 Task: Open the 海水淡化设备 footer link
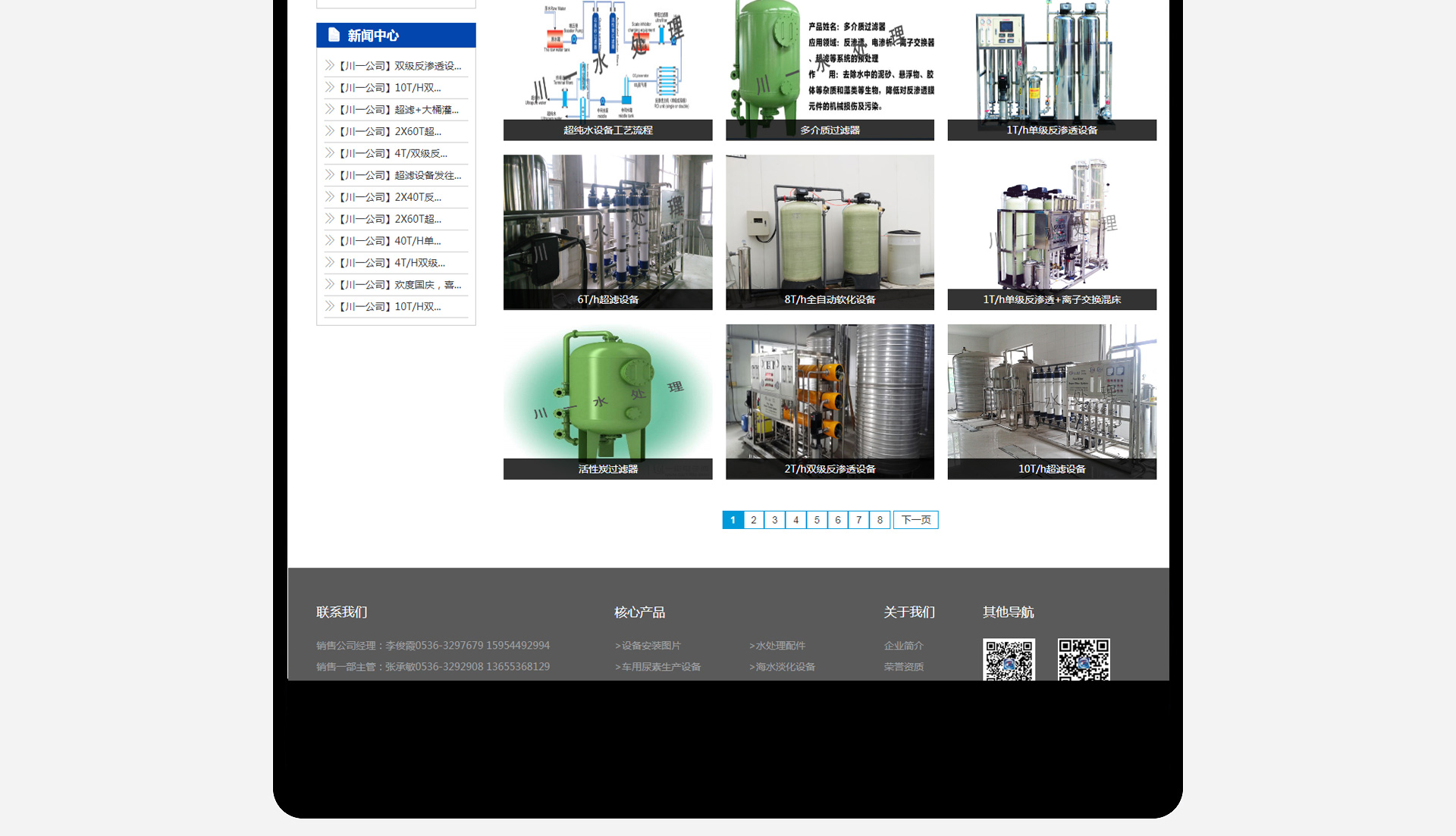[783, 667]
